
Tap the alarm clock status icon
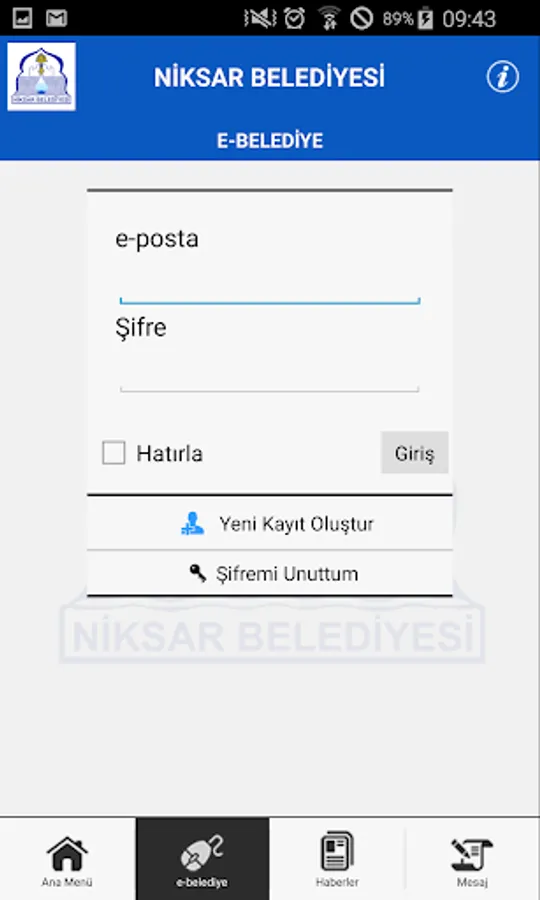[x=294, y=18]
